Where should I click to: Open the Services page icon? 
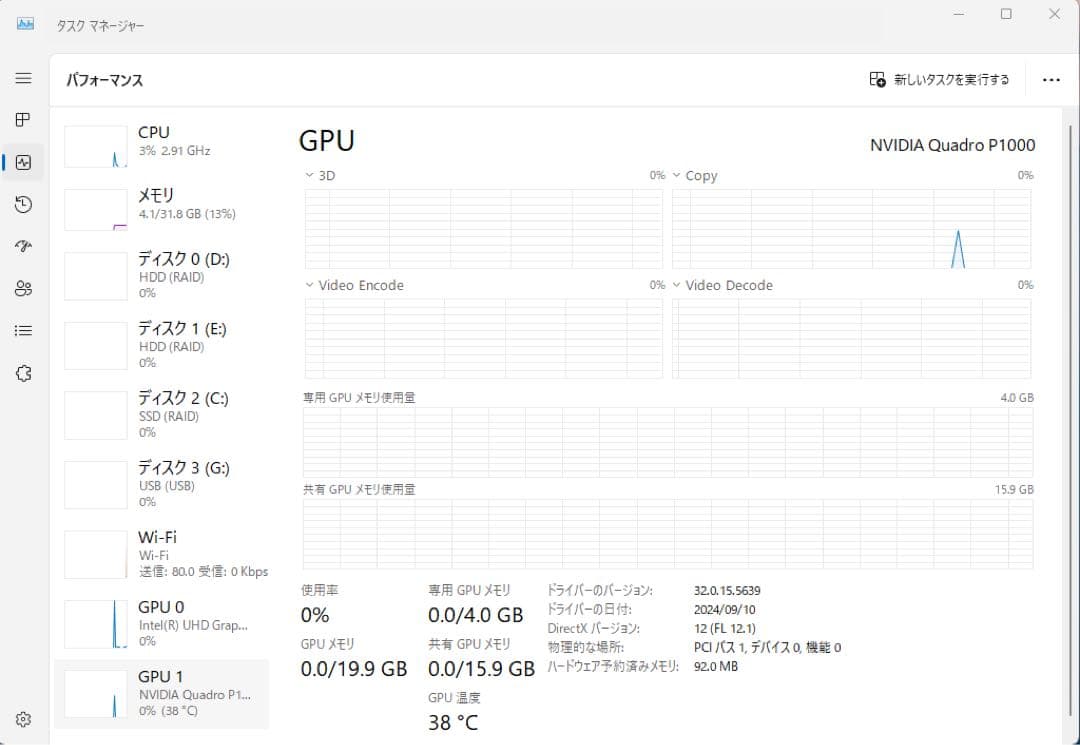[x=24, y=372]
